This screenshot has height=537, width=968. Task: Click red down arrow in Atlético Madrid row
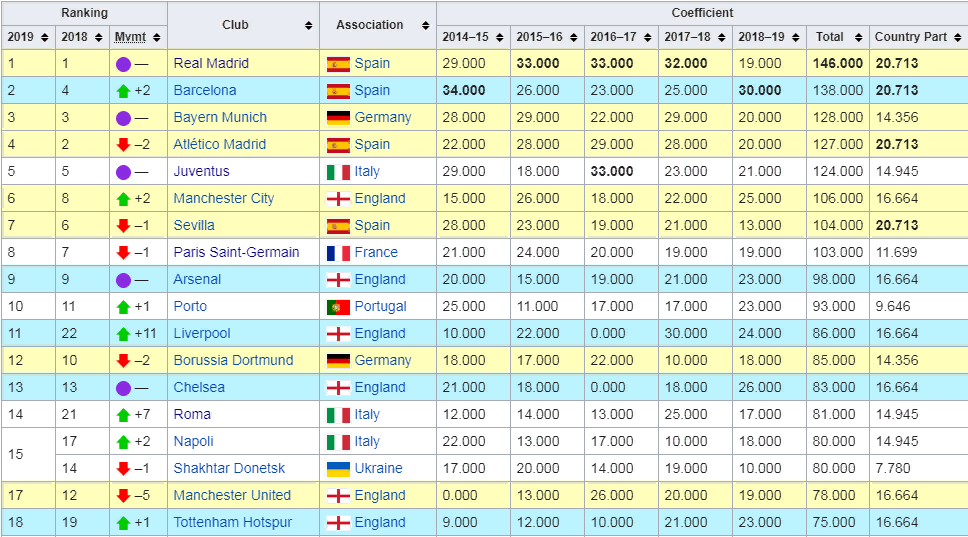[123, 144]
